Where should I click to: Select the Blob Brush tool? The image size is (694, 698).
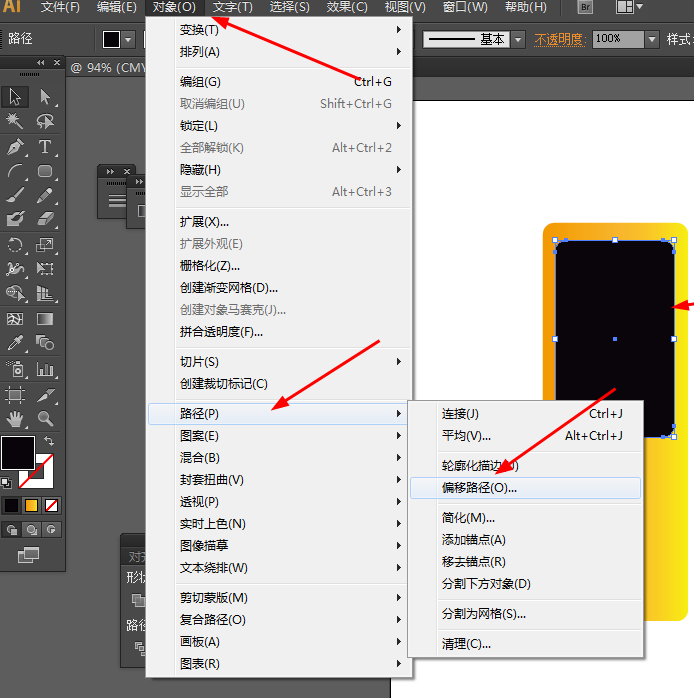15,219
